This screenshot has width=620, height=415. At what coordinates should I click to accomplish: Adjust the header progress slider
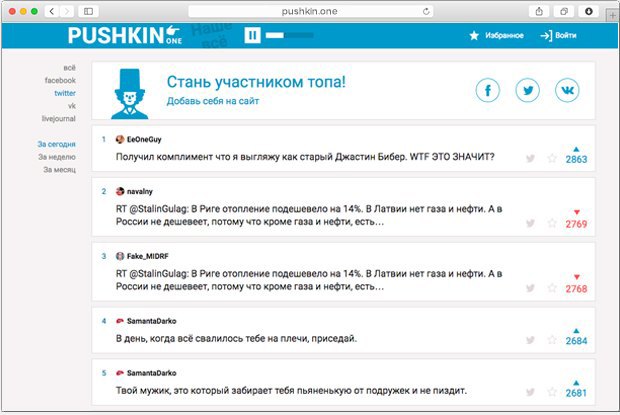(290, 36)
